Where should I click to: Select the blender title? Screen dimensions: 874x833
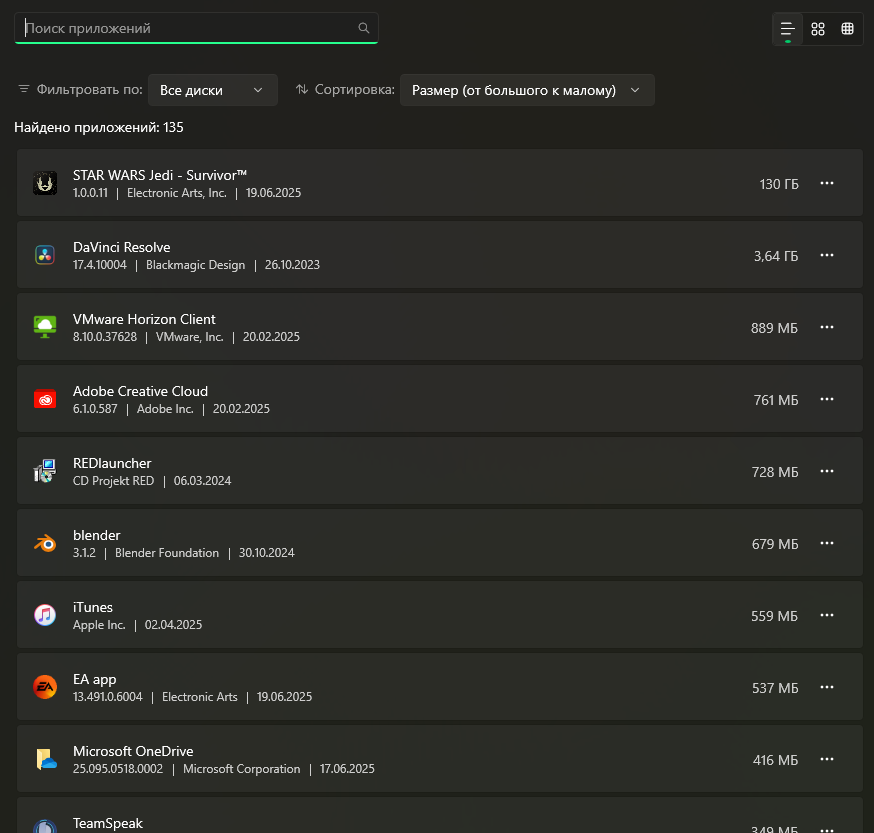tap(96, 535)
